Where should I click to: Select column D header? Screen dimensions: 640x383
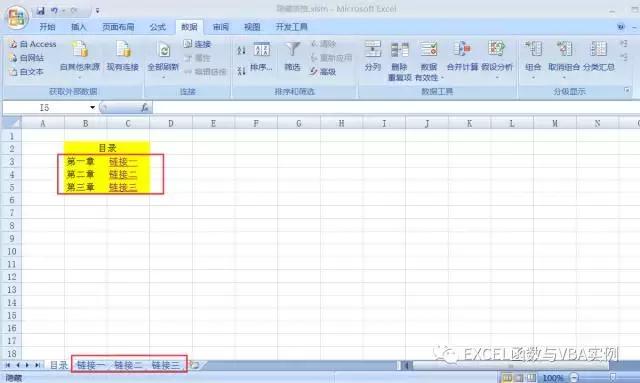tap(171, 123)
